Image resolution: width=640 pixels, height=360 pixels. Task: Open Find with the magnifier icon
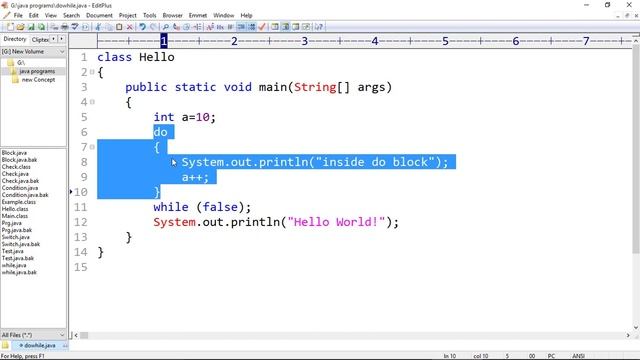click(x=165, y=27)
